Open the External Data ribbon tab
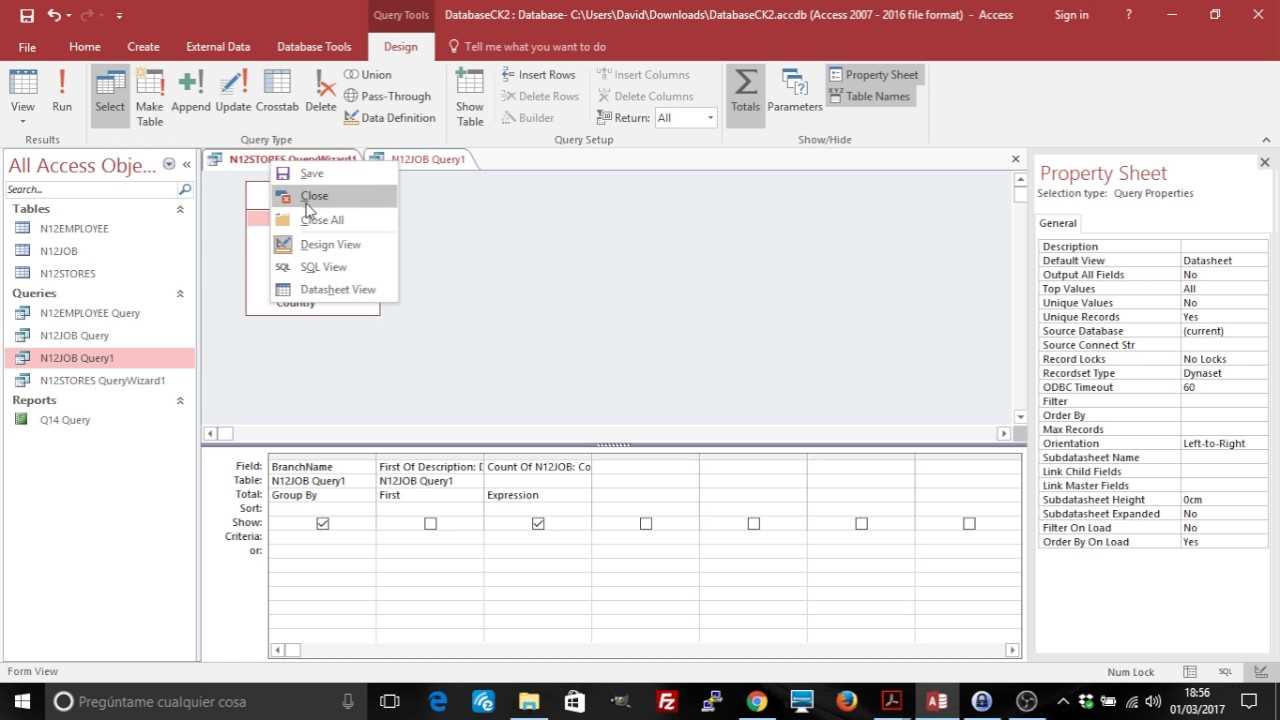Screen dimensions: 1280x720 [218, 47]
